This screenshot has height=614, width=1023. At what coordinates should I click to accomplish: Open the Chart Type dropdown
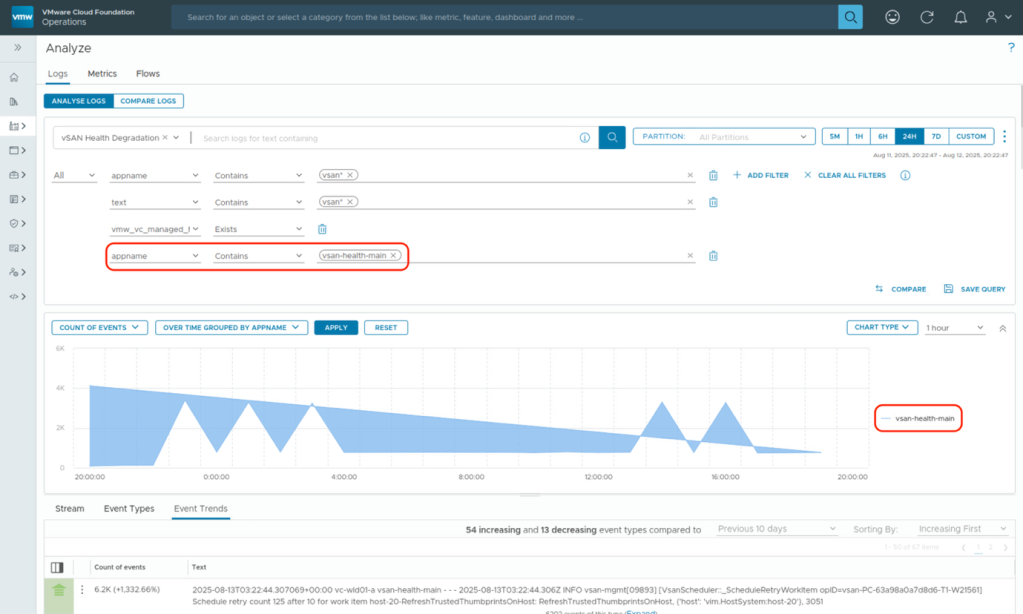click(x=881, y=327)
